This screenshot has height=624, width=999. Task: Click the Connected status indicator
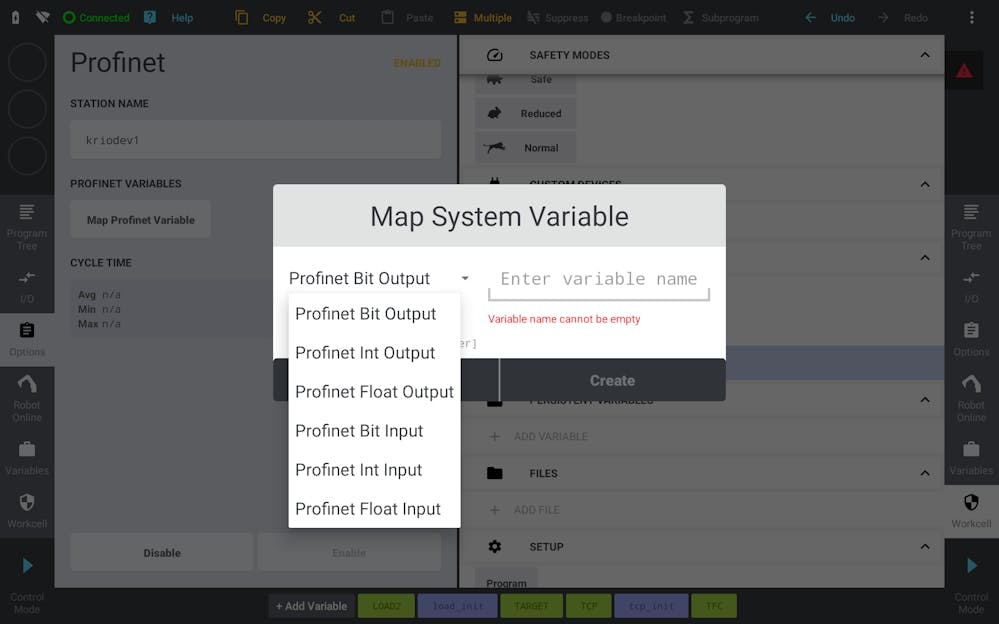click(x=96, y=17)
